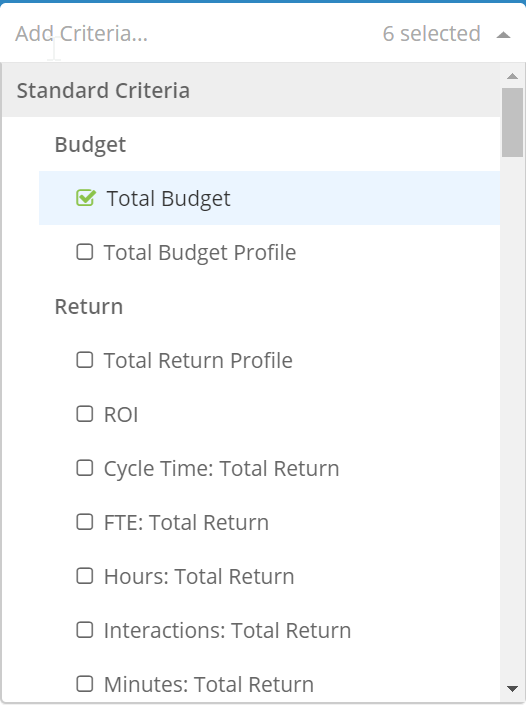Click the scrollbar up arrow

coord(512,76)
